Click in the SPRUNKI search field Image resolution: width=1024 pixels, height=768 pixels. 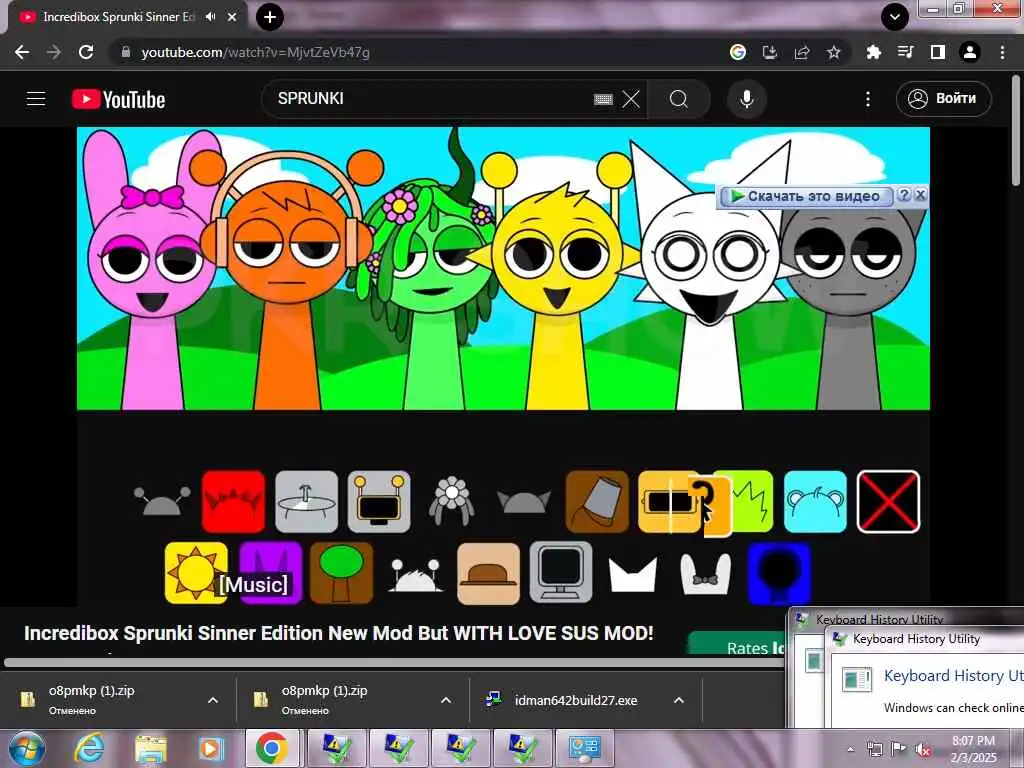click(431, 99)
